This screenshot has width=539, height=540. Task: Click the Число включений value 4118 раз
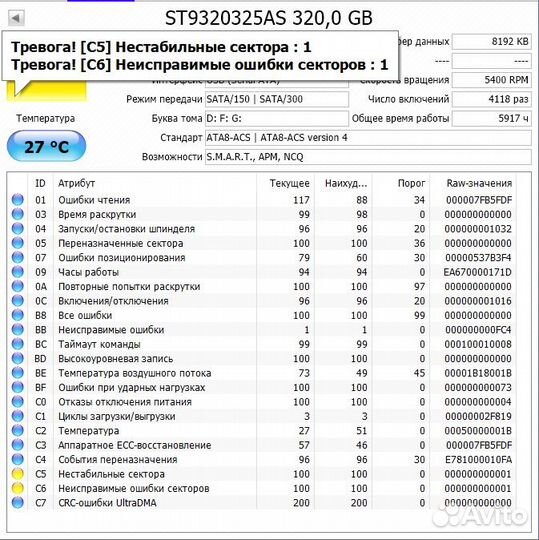coord(491,99)
